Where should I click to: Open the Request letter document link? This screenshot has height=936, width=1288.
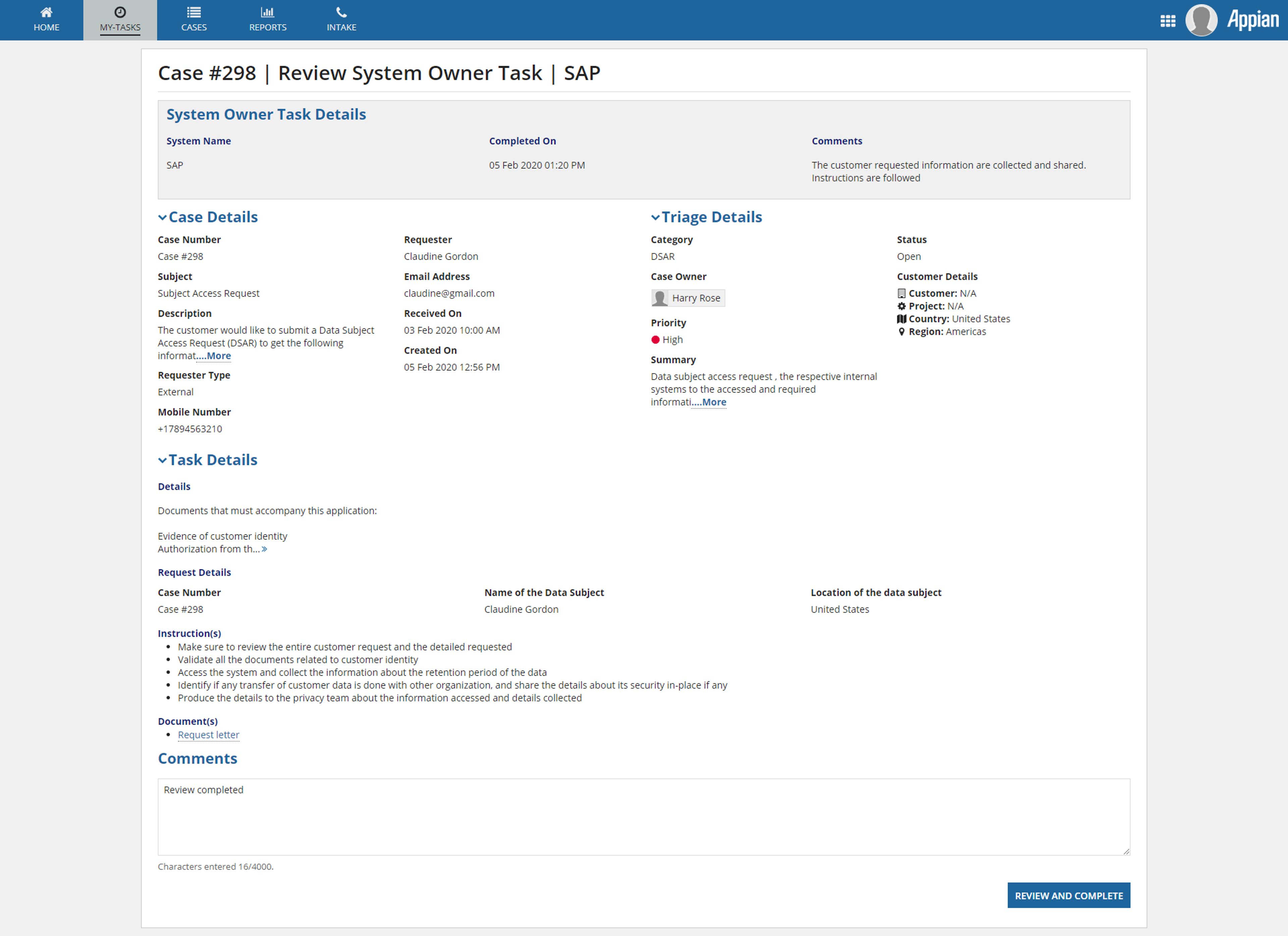[x=208, y=735]
